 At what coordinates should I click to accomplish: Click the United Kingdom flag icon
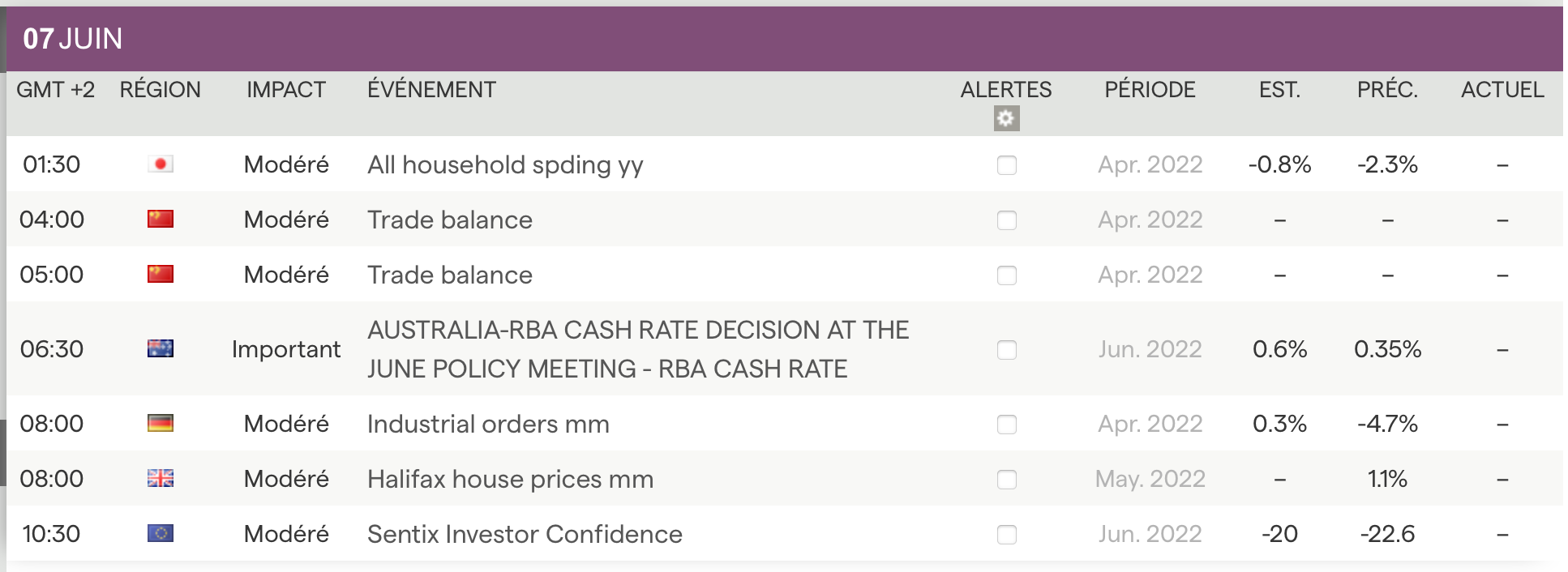coord(161,479)
